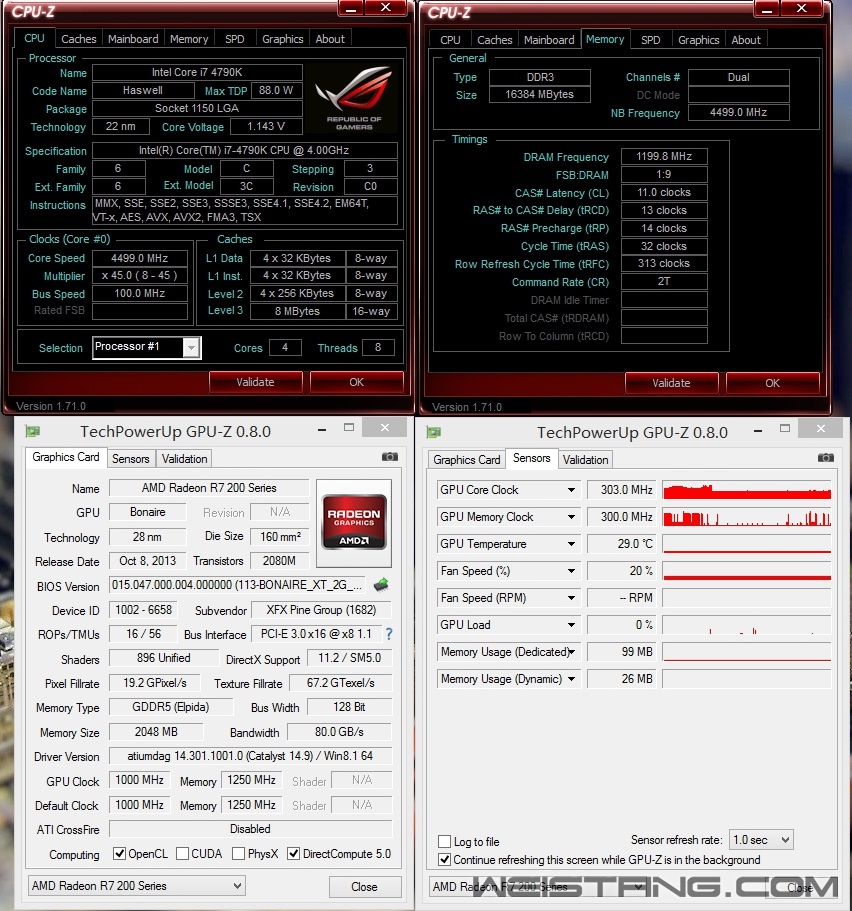
Task: Open Validation tab in right GPU-Z window
Action: click(585, 460)
